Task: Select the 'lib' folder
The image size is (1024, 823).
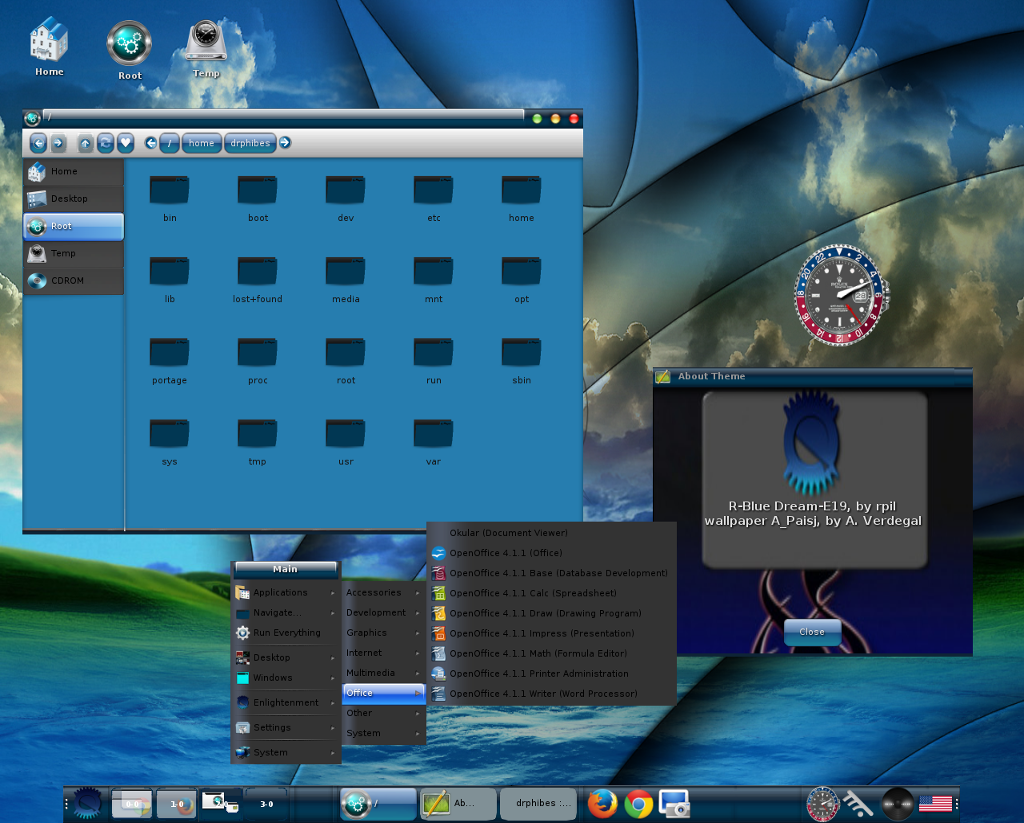Action: [x=169, y=279]
